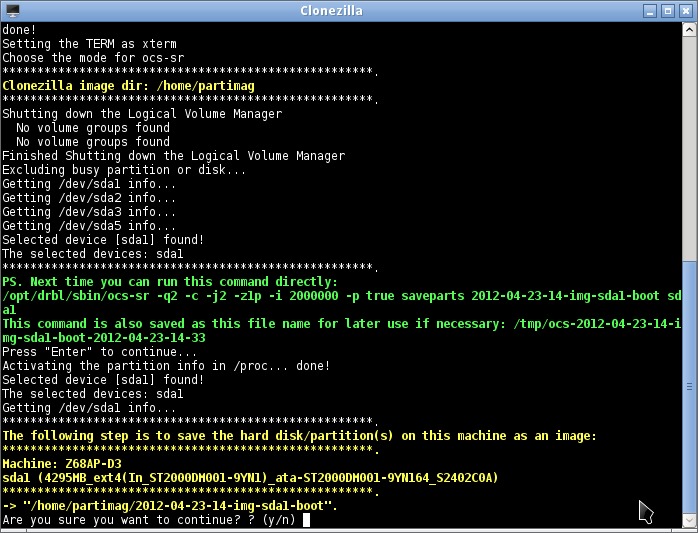698x533 pixels.
Task: Close the Clonezilla window
Action: pyautogui.click(x=686, y=10)
